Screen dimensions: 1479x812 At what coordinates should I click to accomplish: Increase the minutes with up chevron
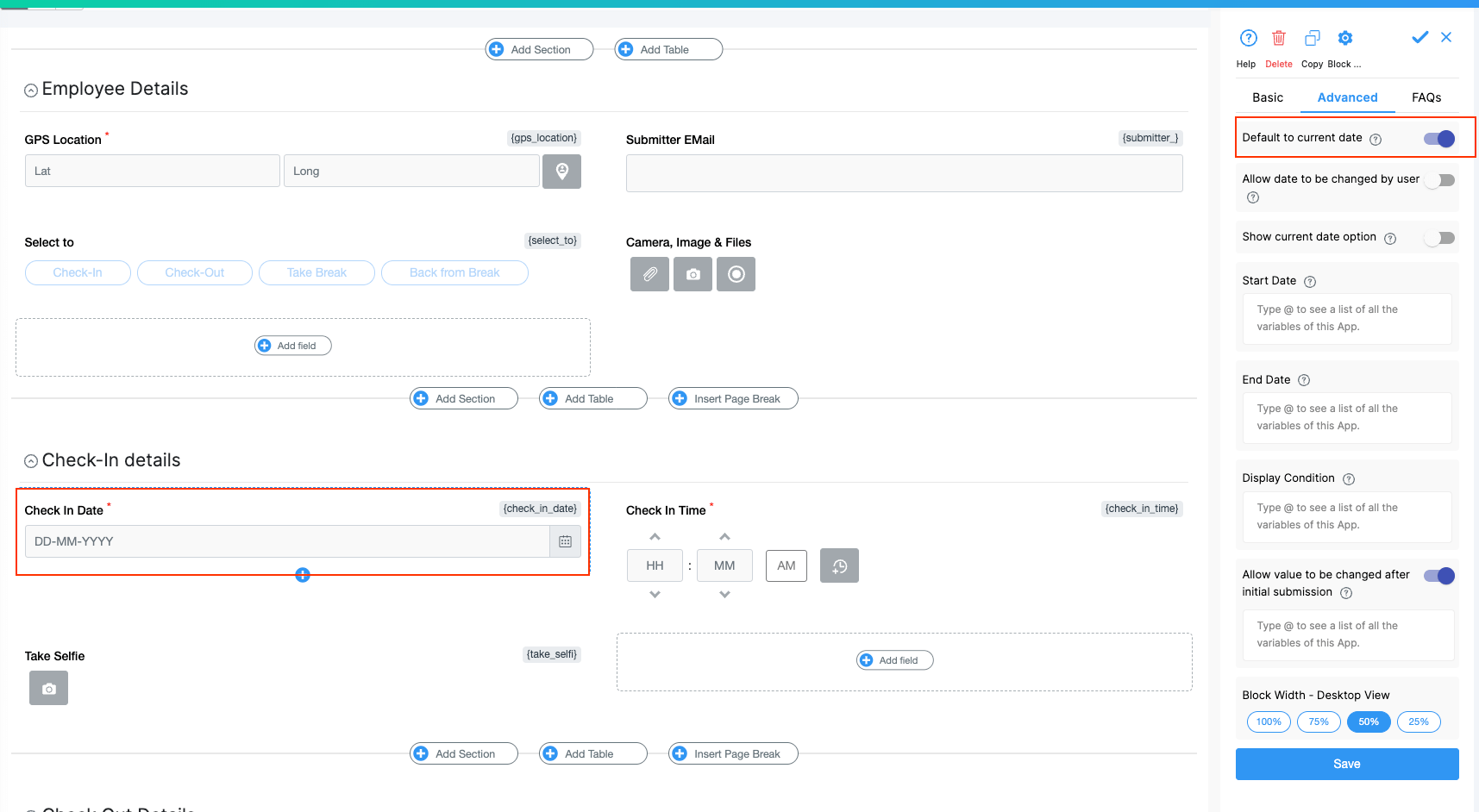[x=724, y=536]
